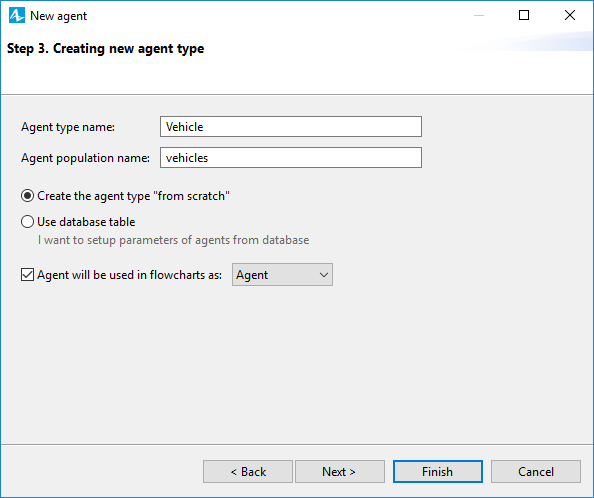Screen dimensions: 594x498
Task: Click the Agent type name label
Action: point(68,127)
